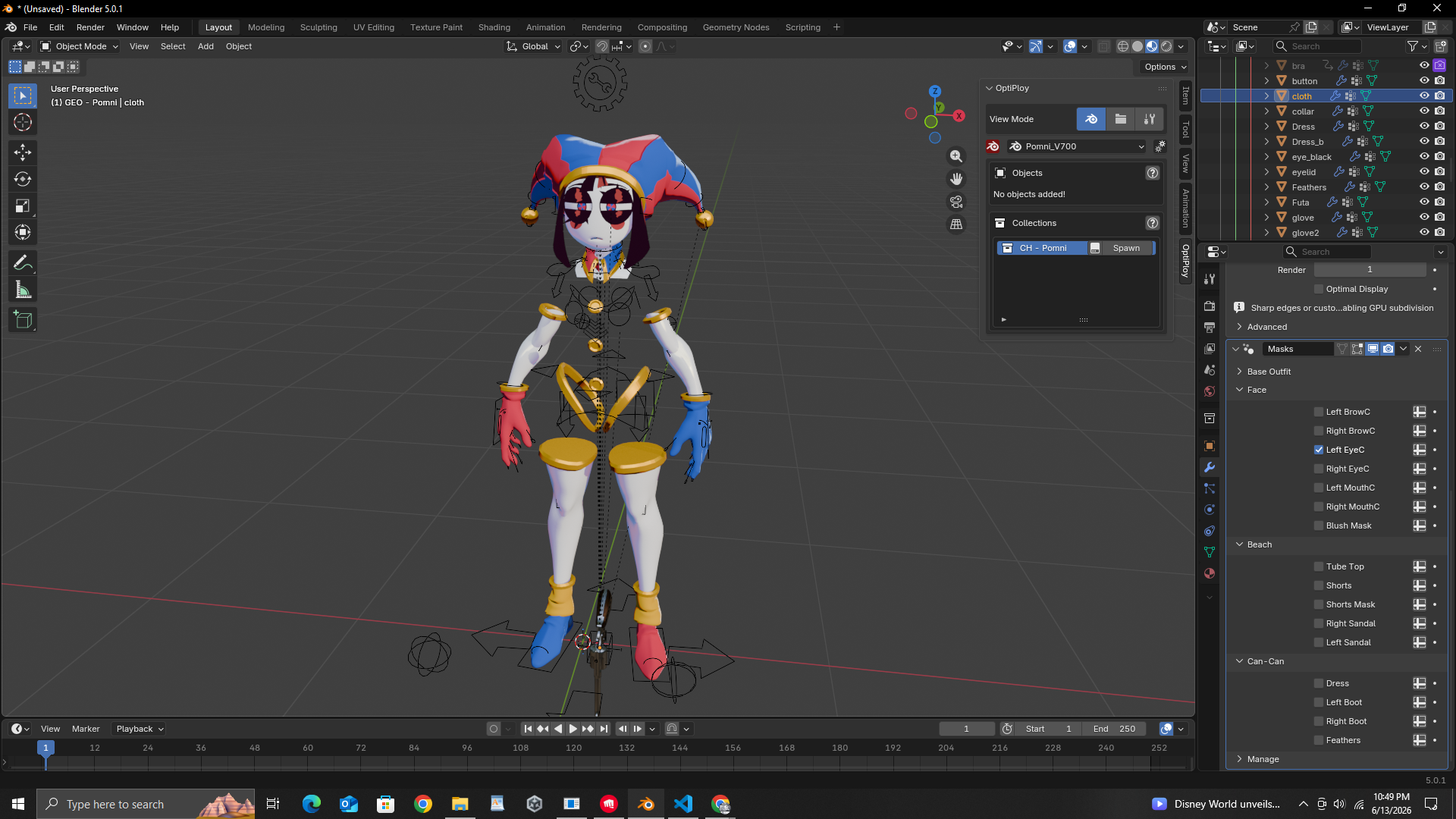Open the Material properties tab
The image size is (1456, 819).
(1210, 573)
